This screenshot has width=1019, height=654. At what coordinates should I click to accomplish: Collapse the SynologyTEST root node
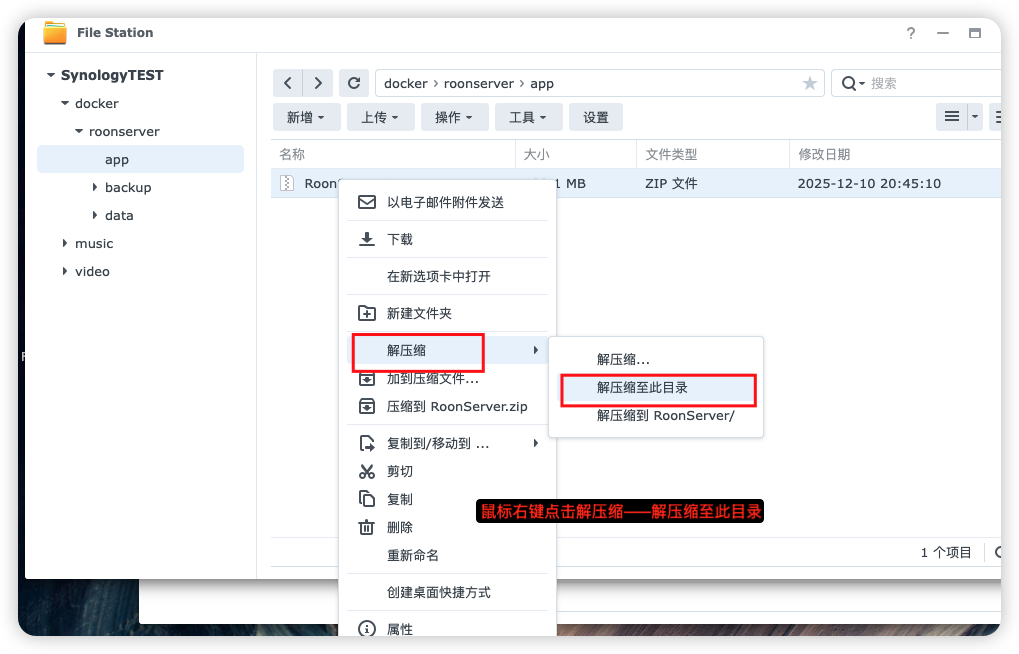pos(51,75)
